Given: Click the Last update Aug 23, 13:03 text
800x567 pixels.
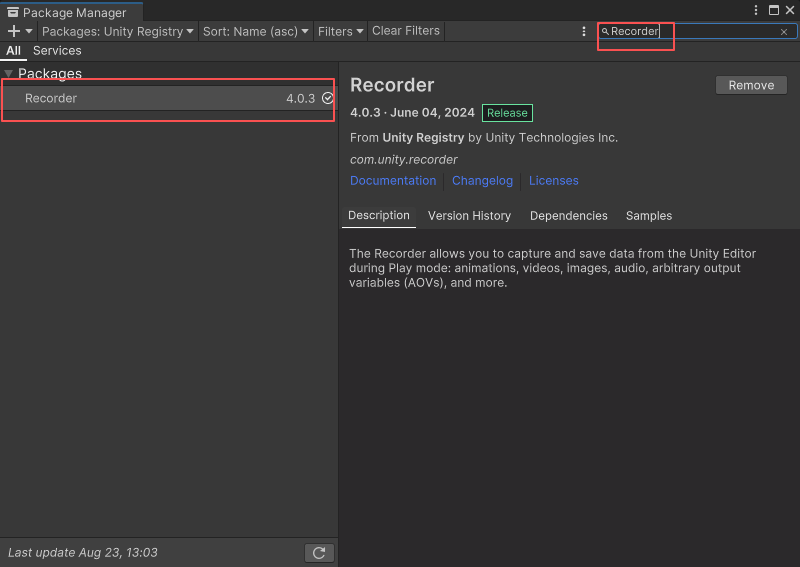Looking at the screenshot, I should click(x=83, y=553).
